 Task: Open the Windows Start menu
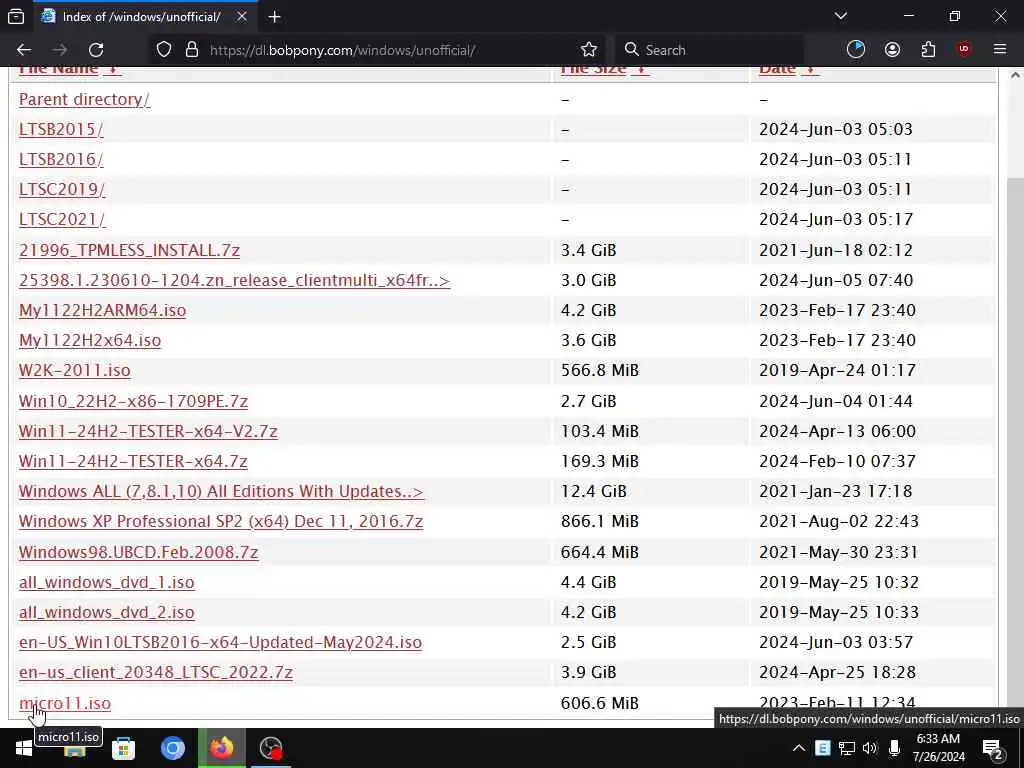[24, 748]
